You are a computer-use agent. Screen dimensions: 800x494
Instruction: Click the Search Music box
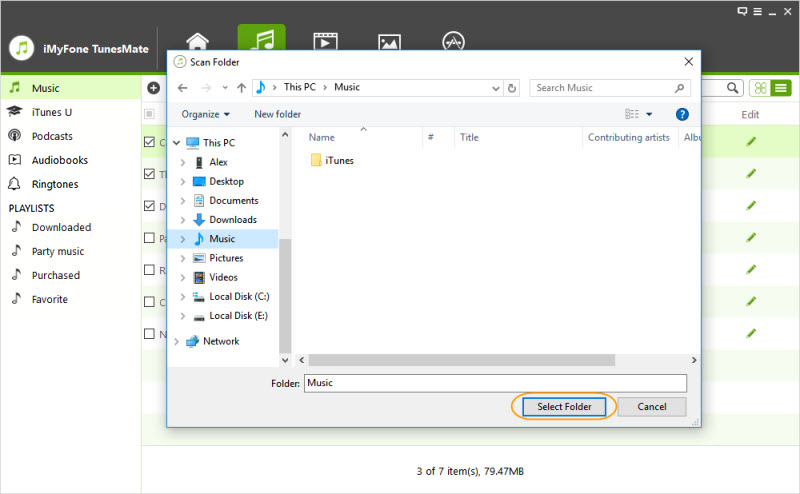[x=610, y=88]
